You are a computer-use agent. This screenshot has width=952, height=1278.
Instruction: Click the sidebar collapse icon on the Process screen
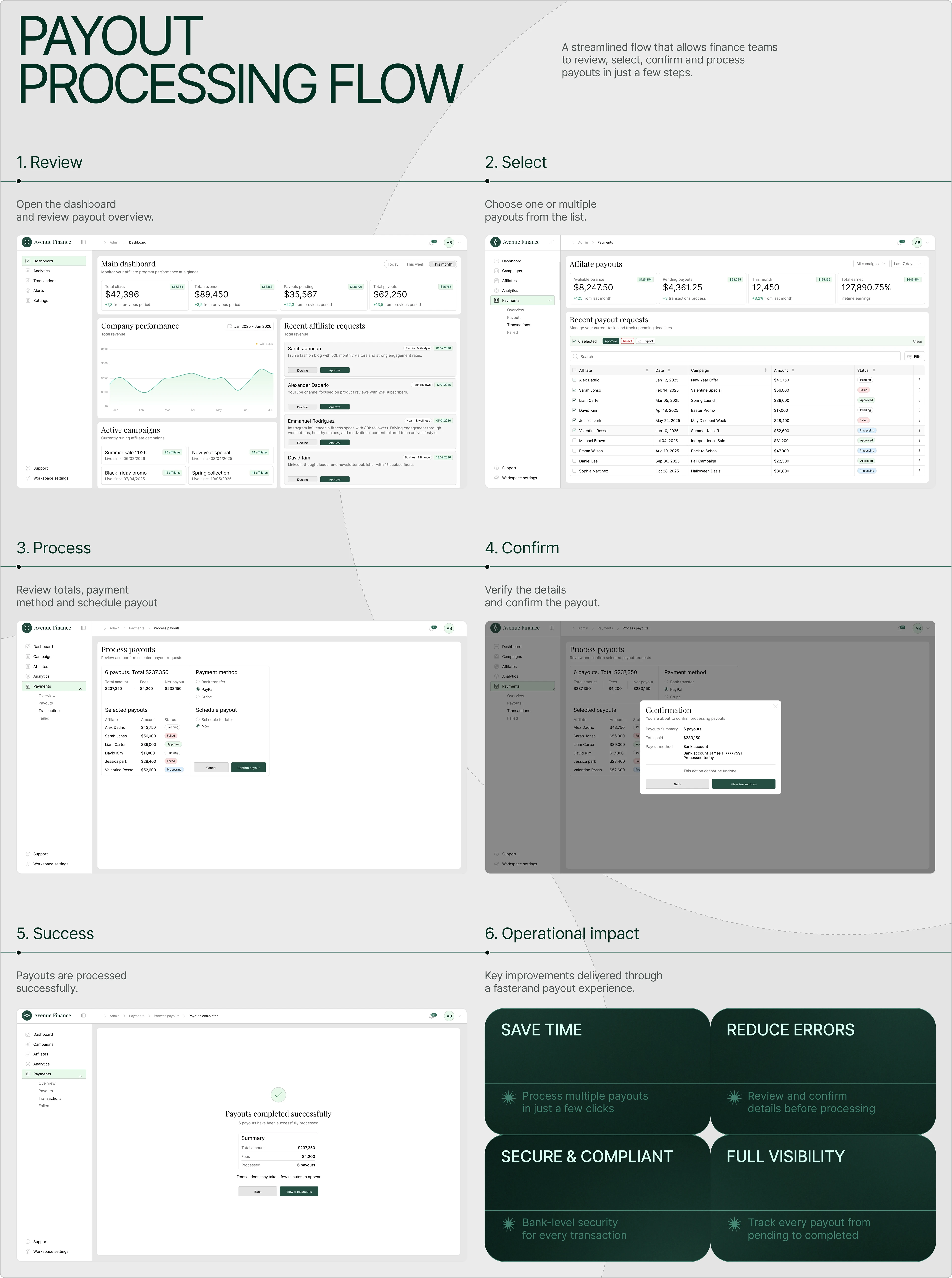pos(84,628)
